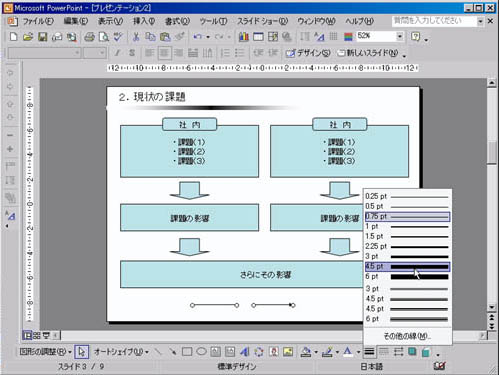Undo the last action
This screenshot has height=375, width=499.
pos(198,37)
